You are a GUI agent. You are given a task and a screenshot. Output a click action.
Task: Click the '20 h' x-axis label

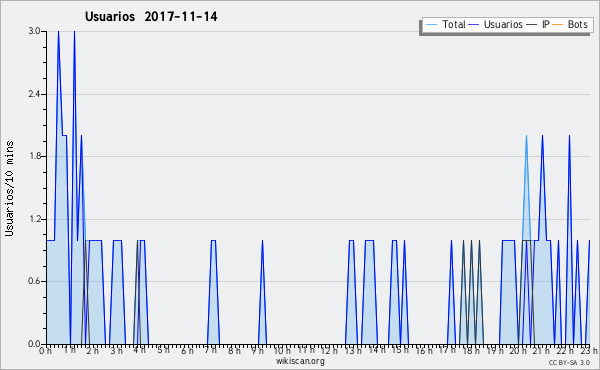click(x=518, y=350)
